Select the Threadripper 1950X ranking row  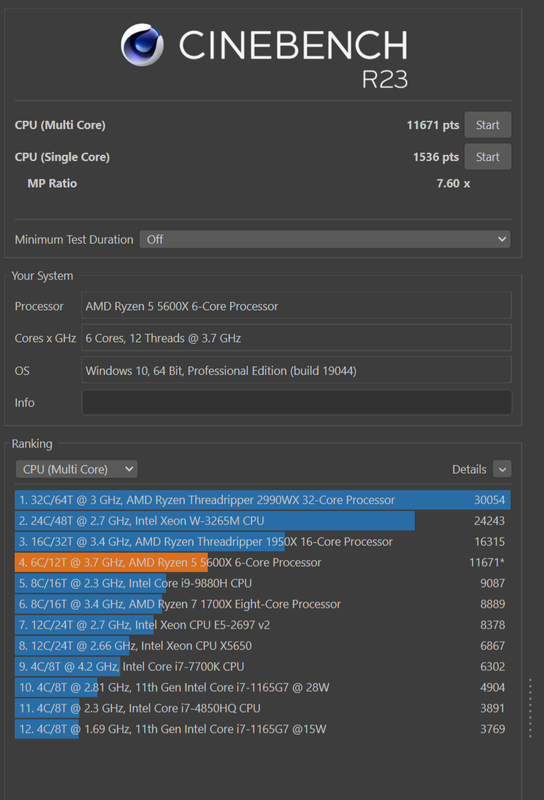[262, 542]
